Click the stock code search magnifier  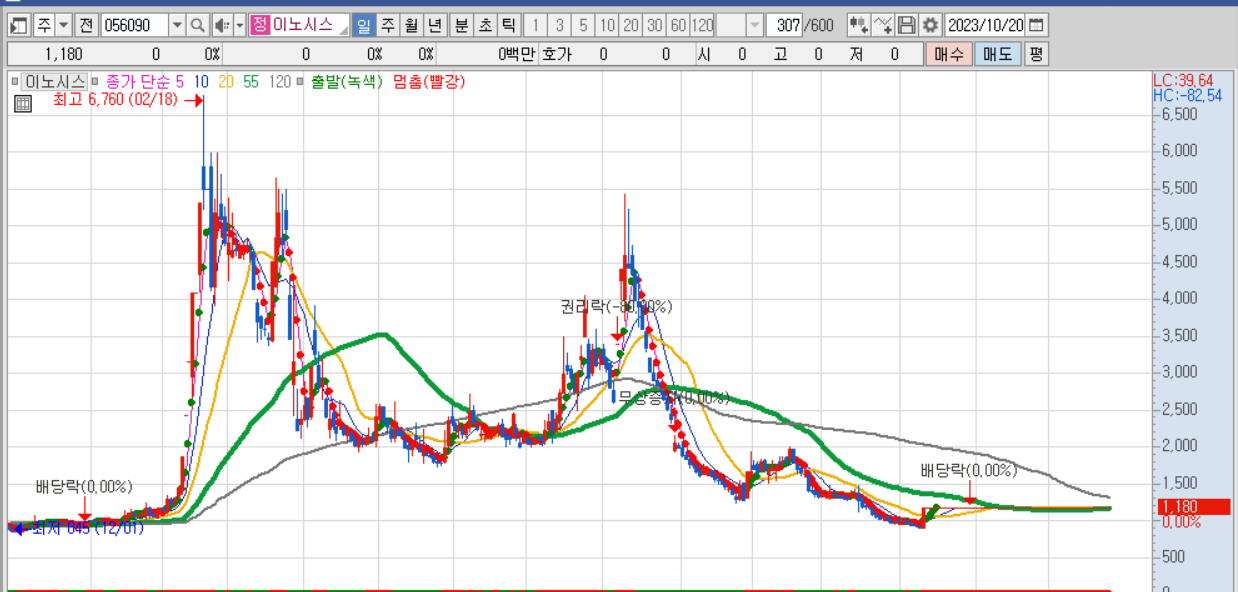pos(198,25)
